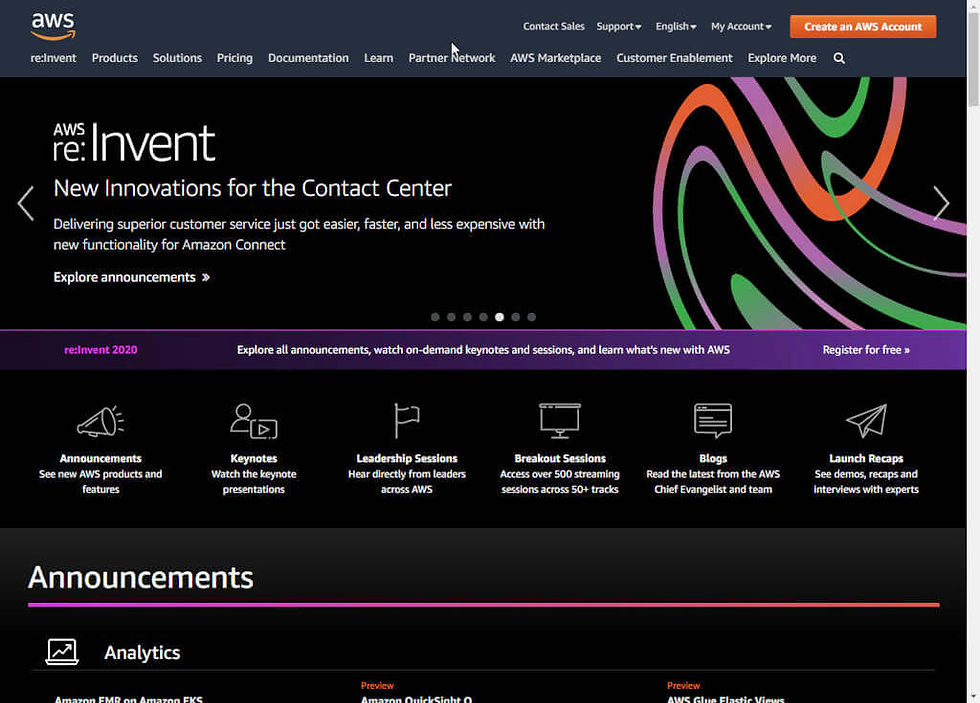This screenshot has height=703, width=980.
Task: Open the Leadership Sessions title link
Action: pos(407,458)
